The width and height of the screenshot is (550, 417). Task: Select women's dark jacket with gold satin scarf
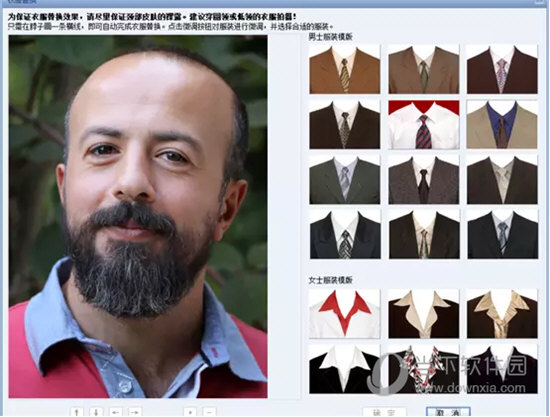(x=502, y=314)
